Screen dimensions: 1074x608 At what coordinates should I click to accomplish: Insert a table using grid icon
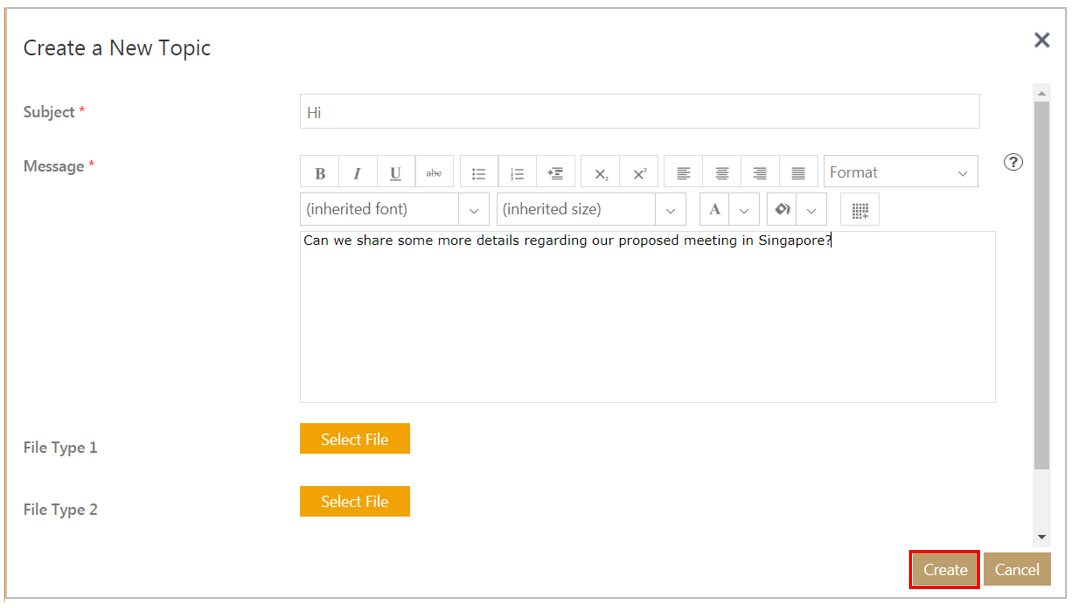pos(860,210)
